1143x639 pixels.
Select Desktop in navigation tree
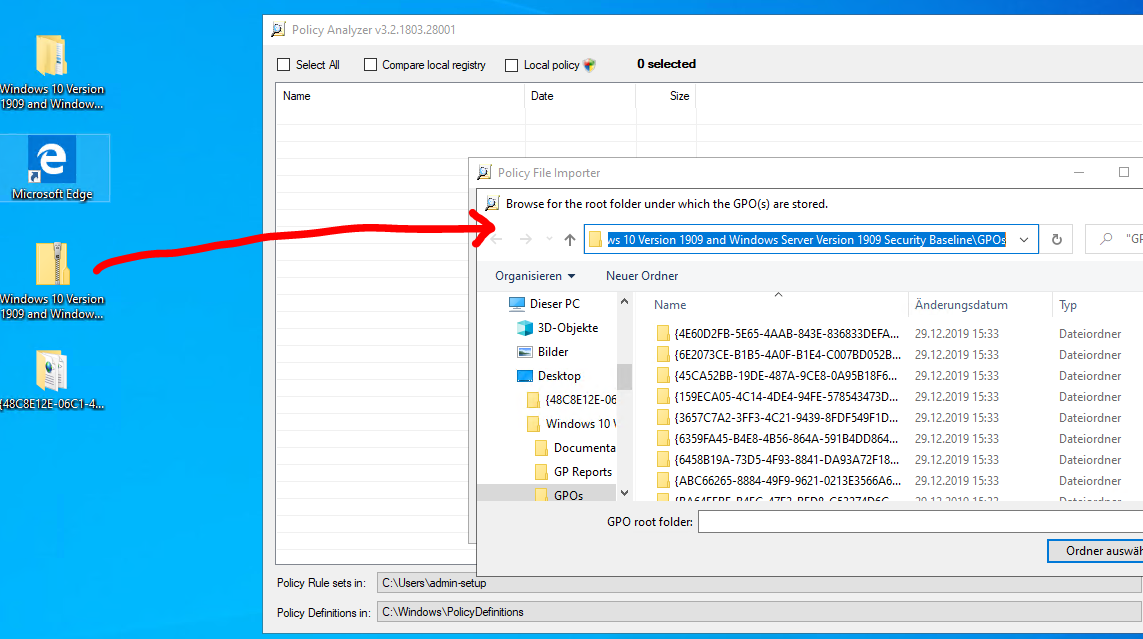click(549, 376)
